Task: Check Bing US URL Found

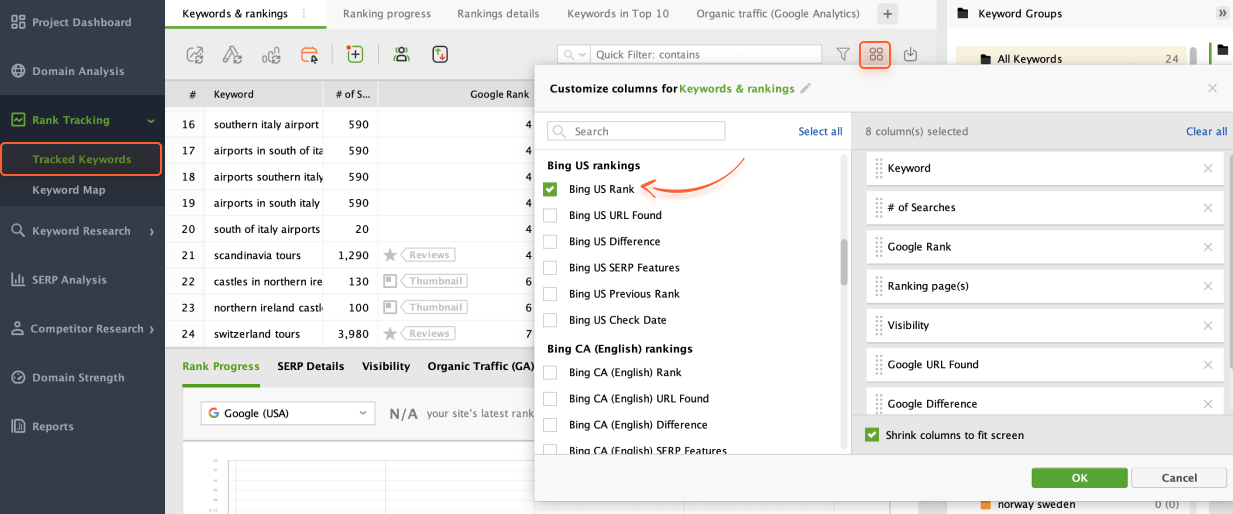Action: (550, 215)
